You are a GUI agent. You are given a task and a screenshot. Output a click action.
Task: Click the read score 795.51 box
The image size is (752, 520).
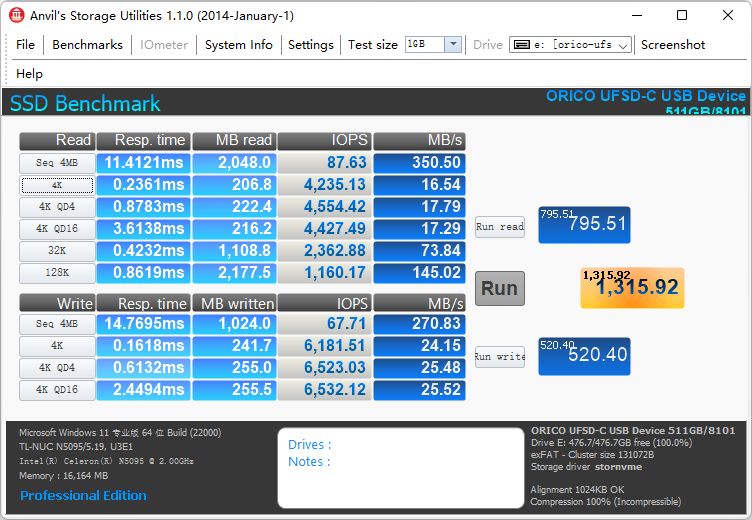(584, 225)
